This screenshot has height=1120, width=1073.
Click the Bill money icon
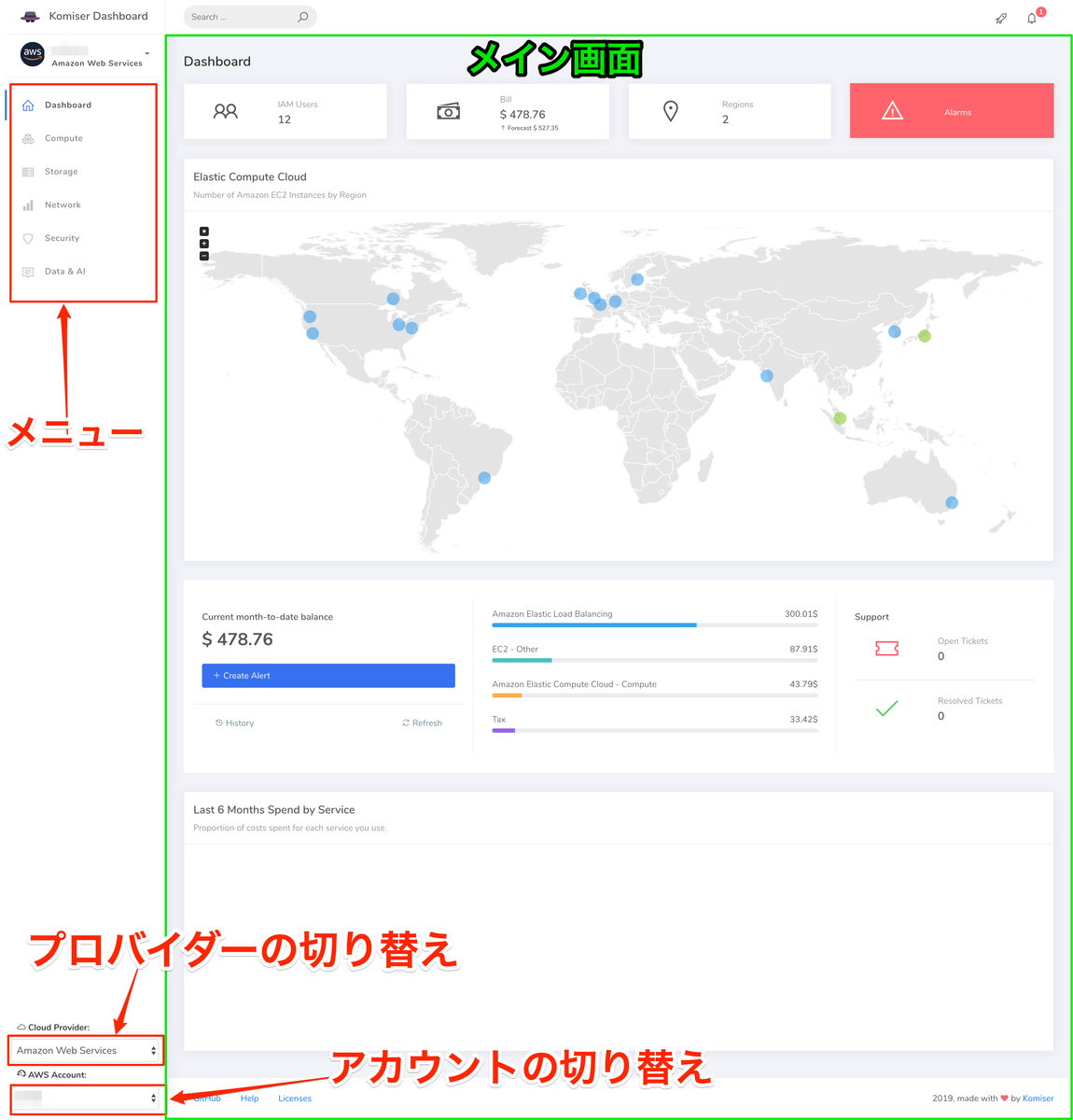(448, 111)
